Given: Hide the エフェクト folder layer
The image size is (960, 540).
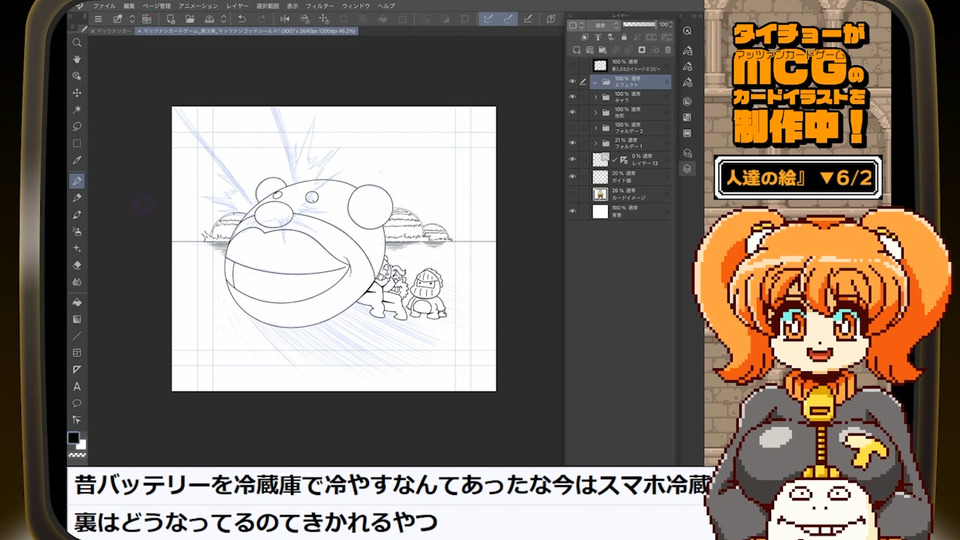Looking at the screenshot, I should (572, 82).
